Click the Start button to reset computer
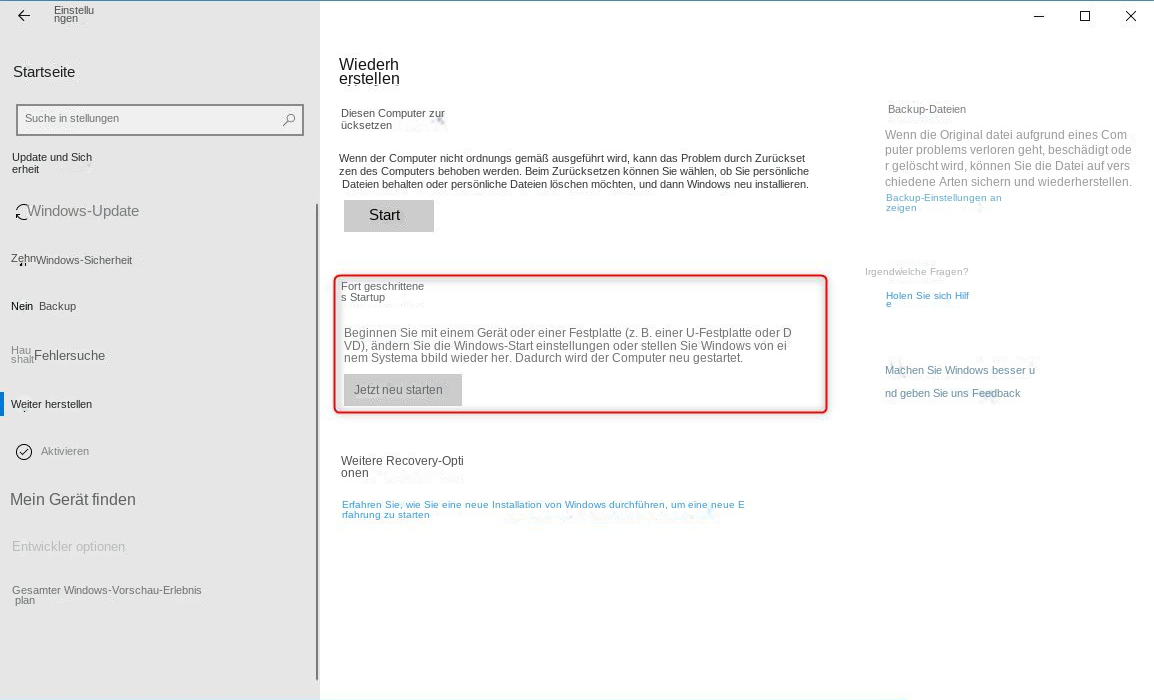Viewport: 1154px width, 700px height. click(x=389, y=216)
